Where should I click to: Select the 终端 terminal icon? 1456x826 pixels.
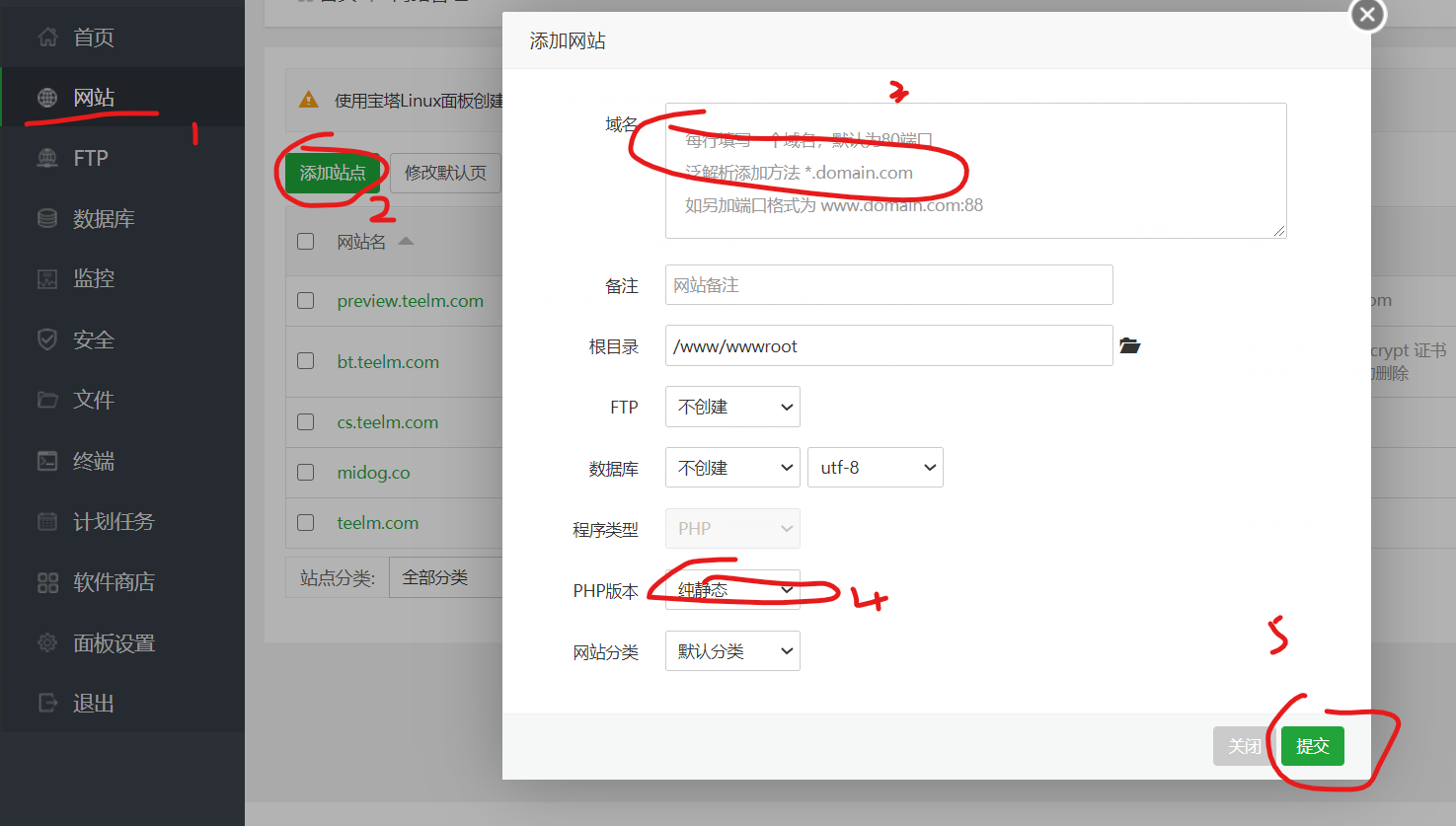pos(46,460)
